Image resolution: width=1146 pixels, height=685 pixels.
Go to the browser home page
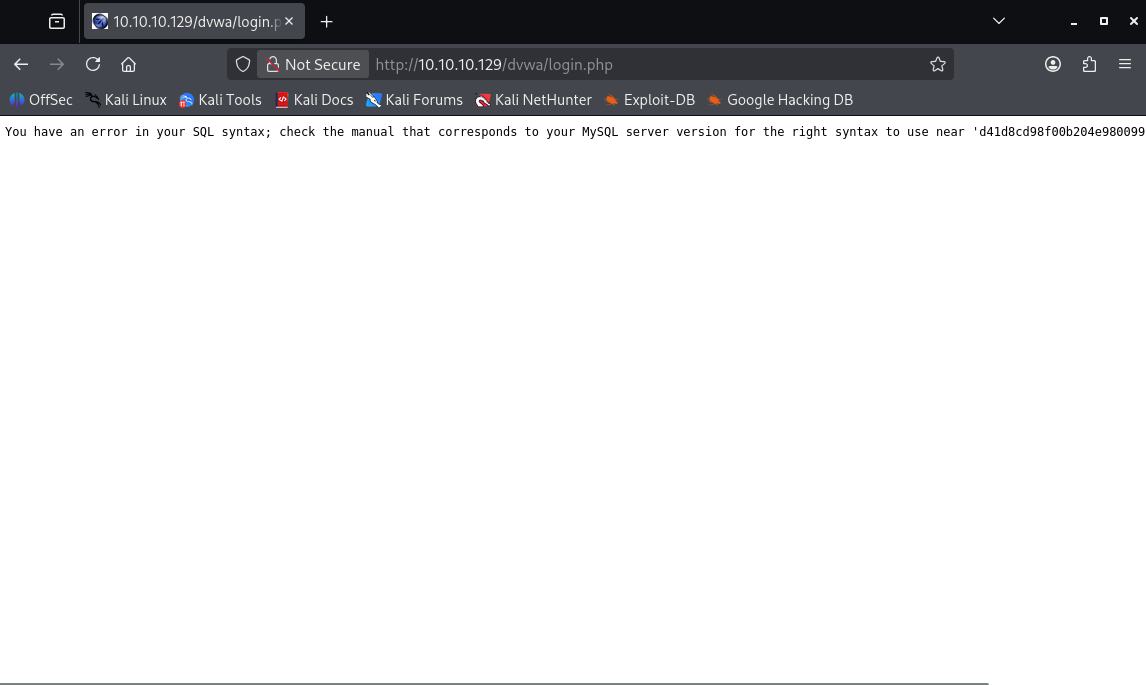pos(128,64)
